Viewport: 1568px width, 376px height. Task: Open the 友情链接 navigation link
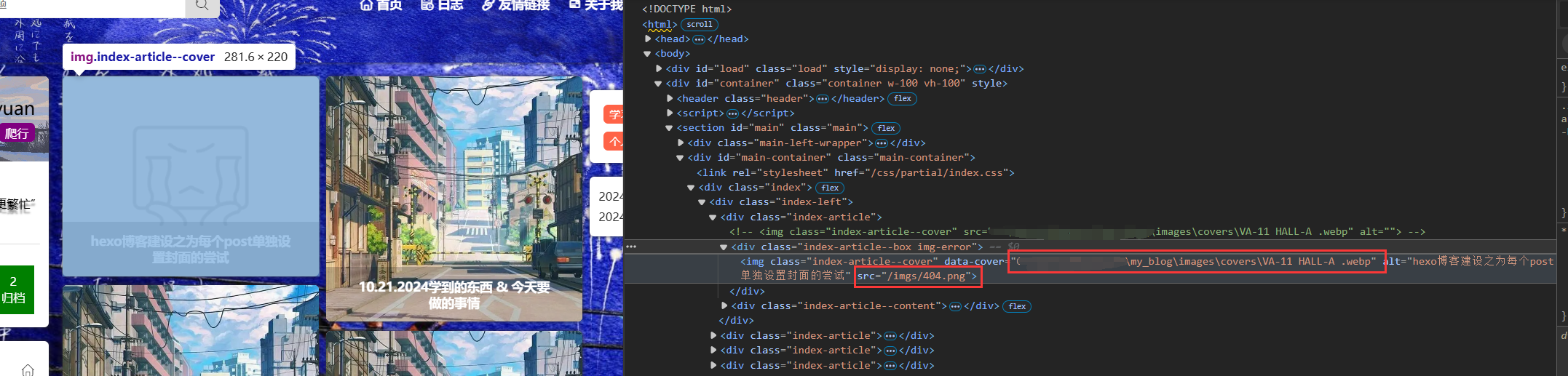click(516, 5)
